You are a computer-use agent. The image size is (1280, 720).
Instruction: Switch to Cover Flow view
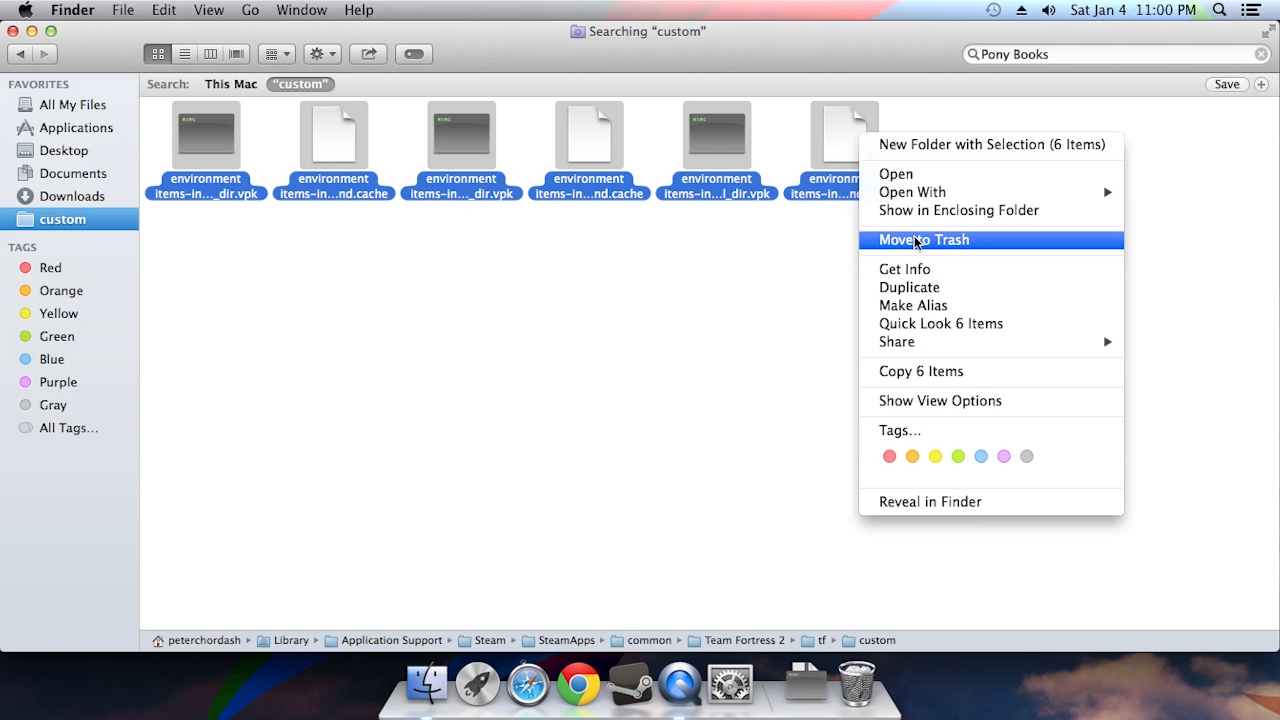[x=236, y=54]
